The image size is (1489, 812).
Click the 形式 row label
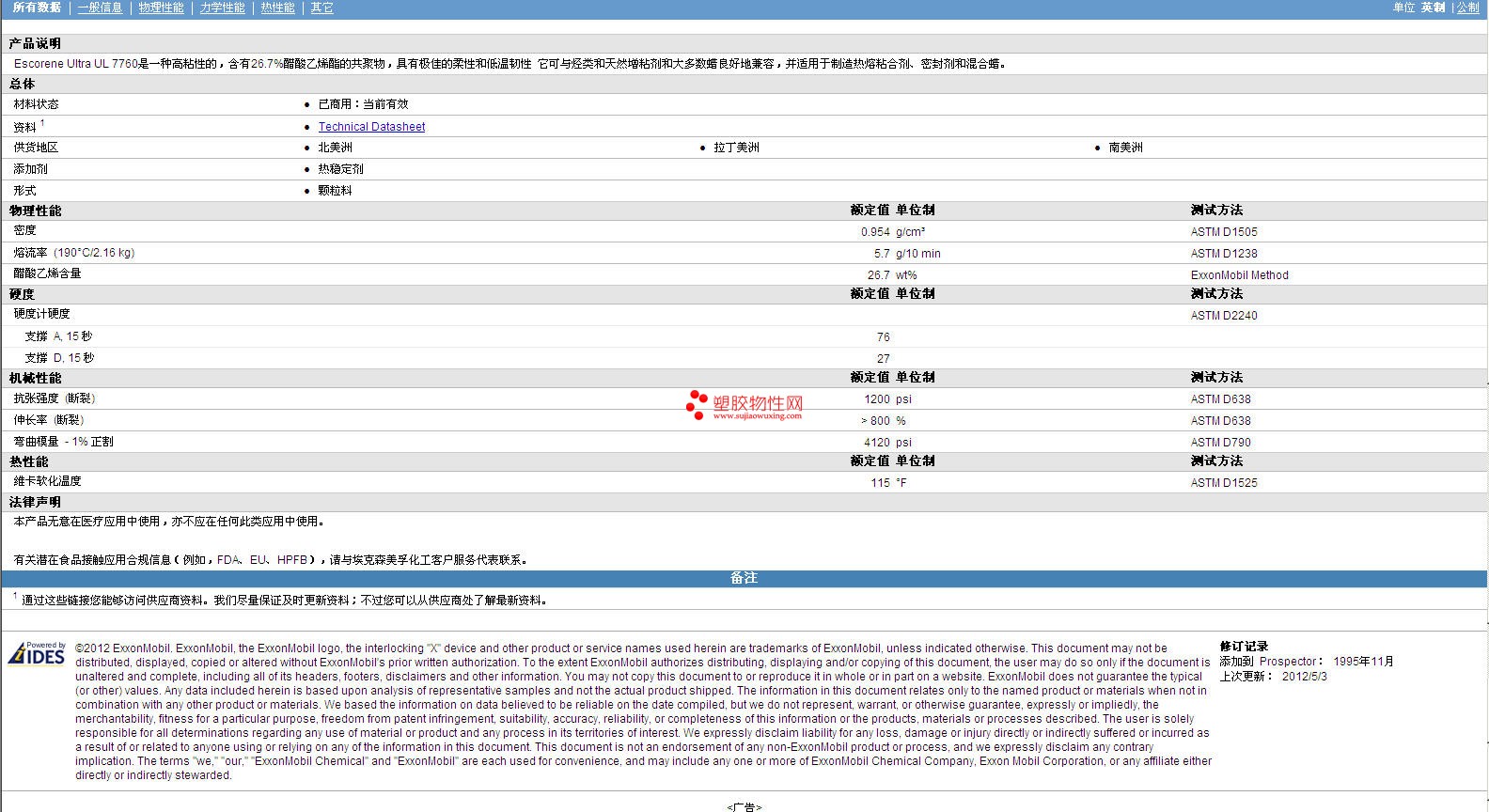coord(24,191)
